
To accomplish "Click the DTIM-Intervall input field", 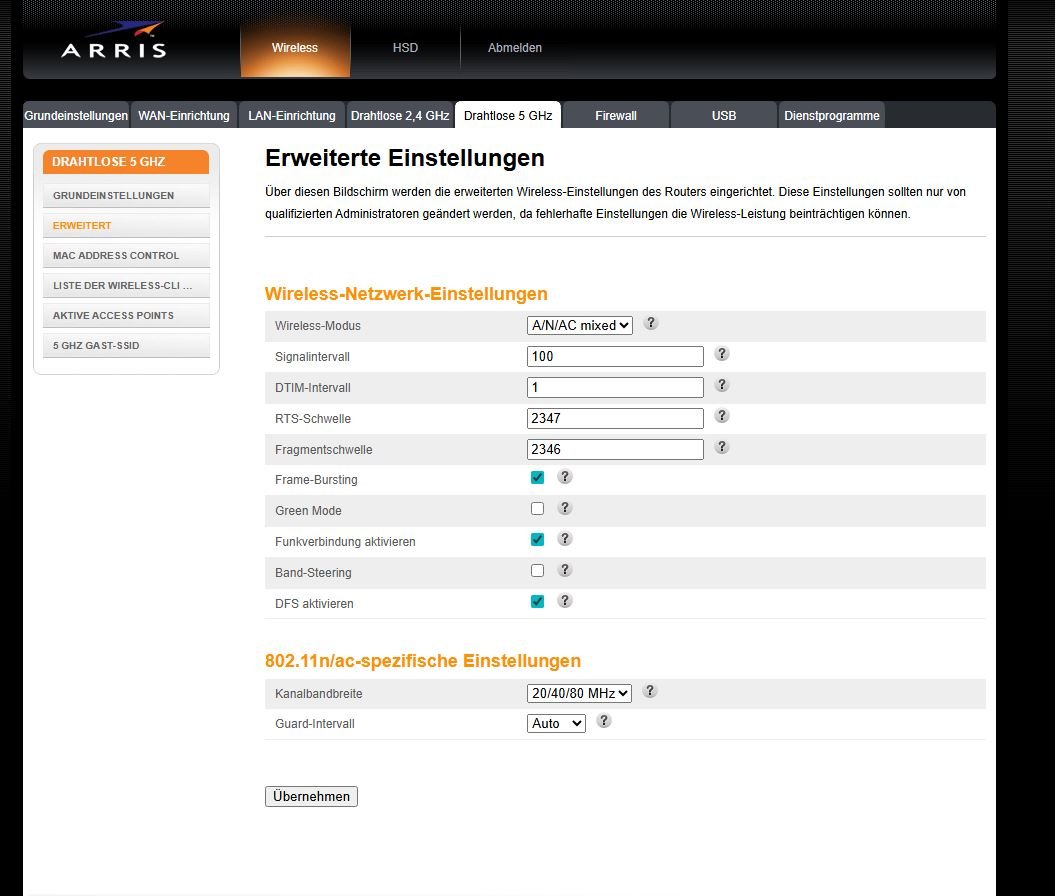I will point(615,387).
